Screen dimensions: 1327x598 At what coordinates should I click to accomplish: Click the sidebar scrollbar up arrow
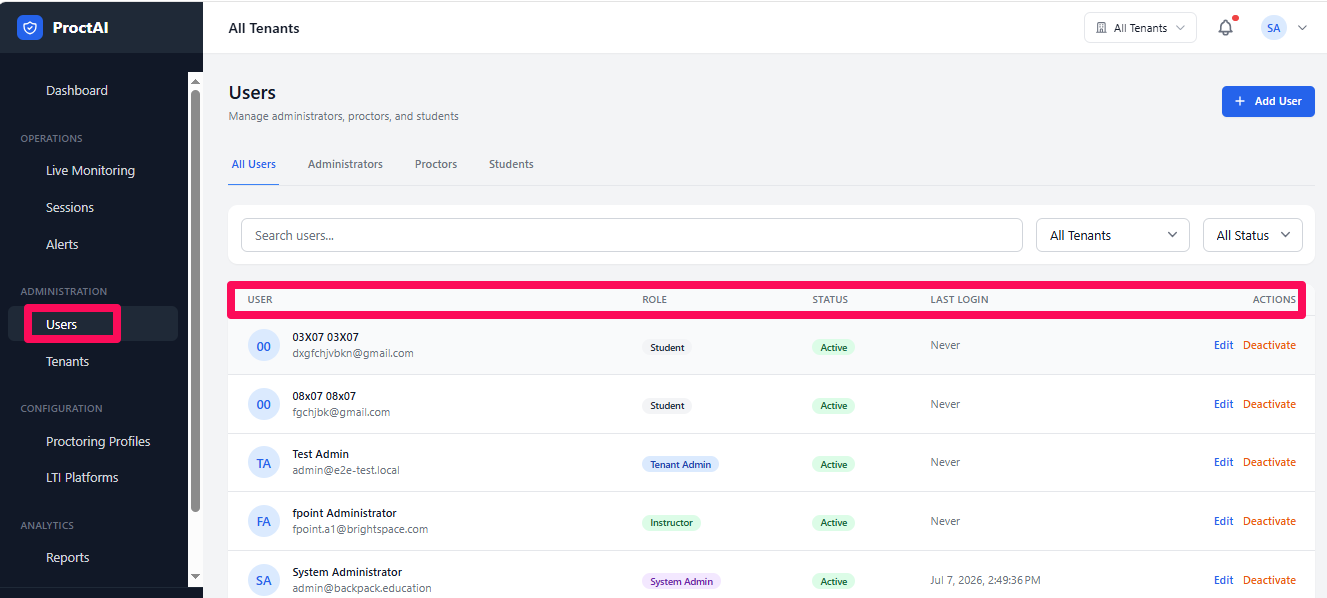coord(195,82)
